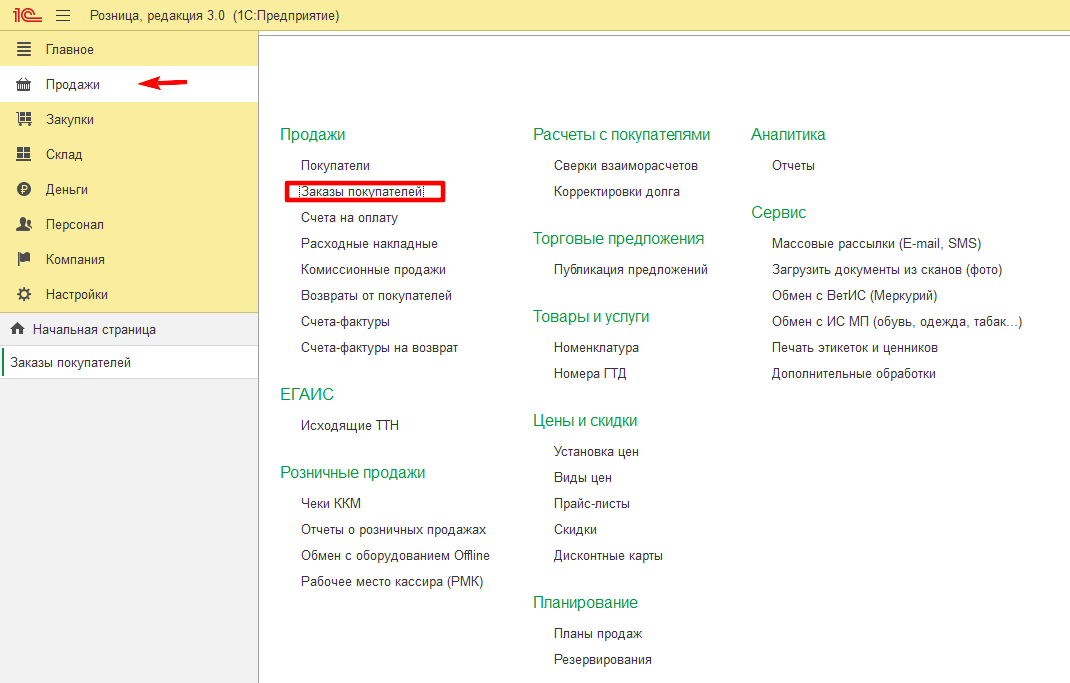The image size is (1070, 683).
Task: Open Резервирования
Action: (603, 659)
